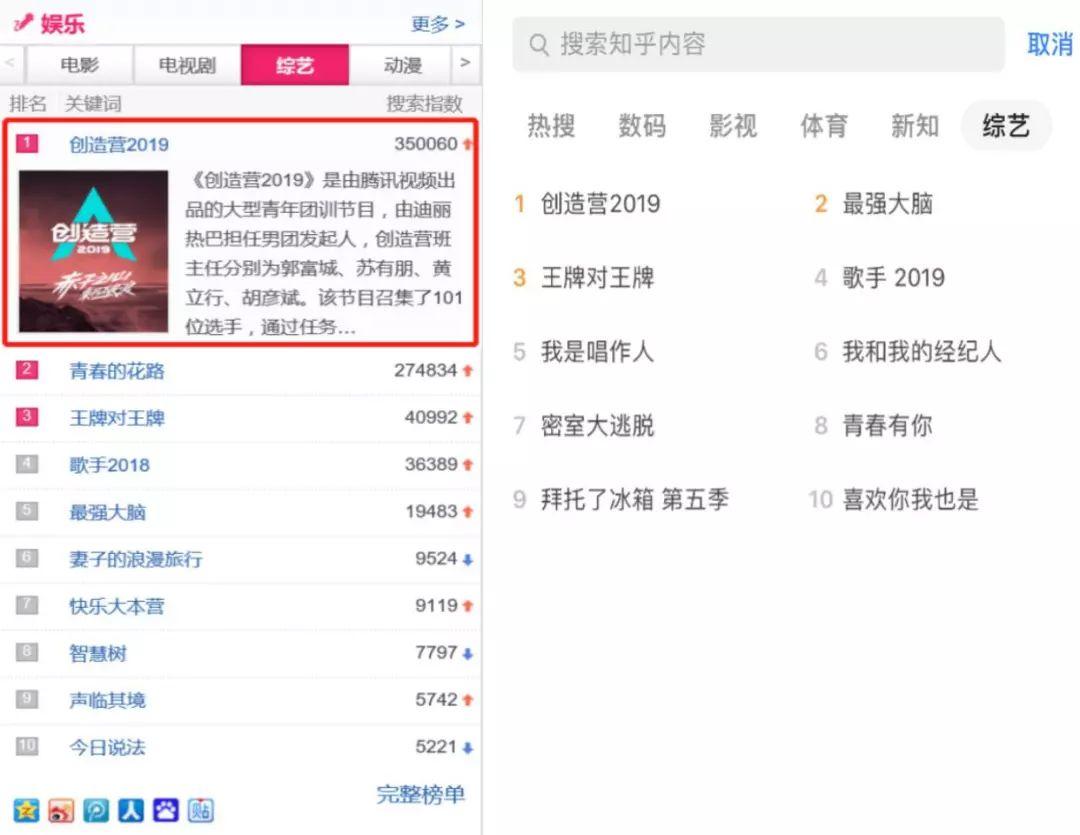Open the 新知 tab in Zhihu search

click(915, 125)
